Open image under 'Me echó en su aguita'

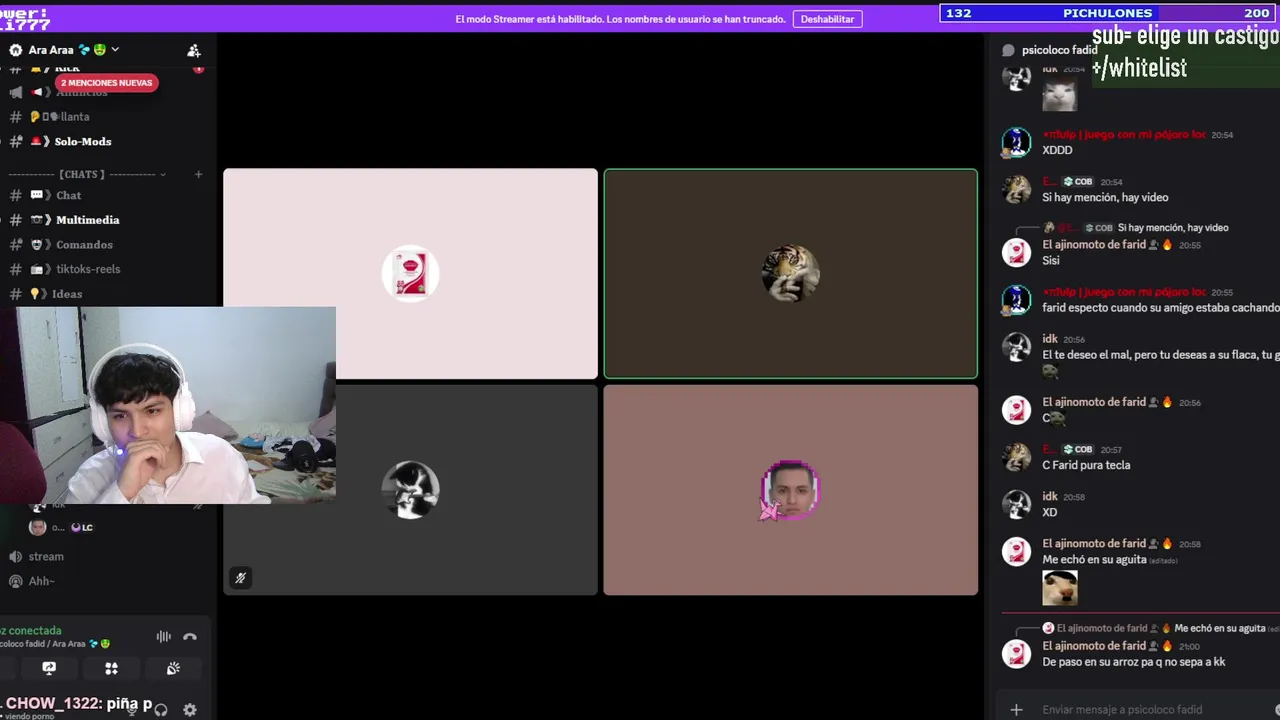(1060, 588)
